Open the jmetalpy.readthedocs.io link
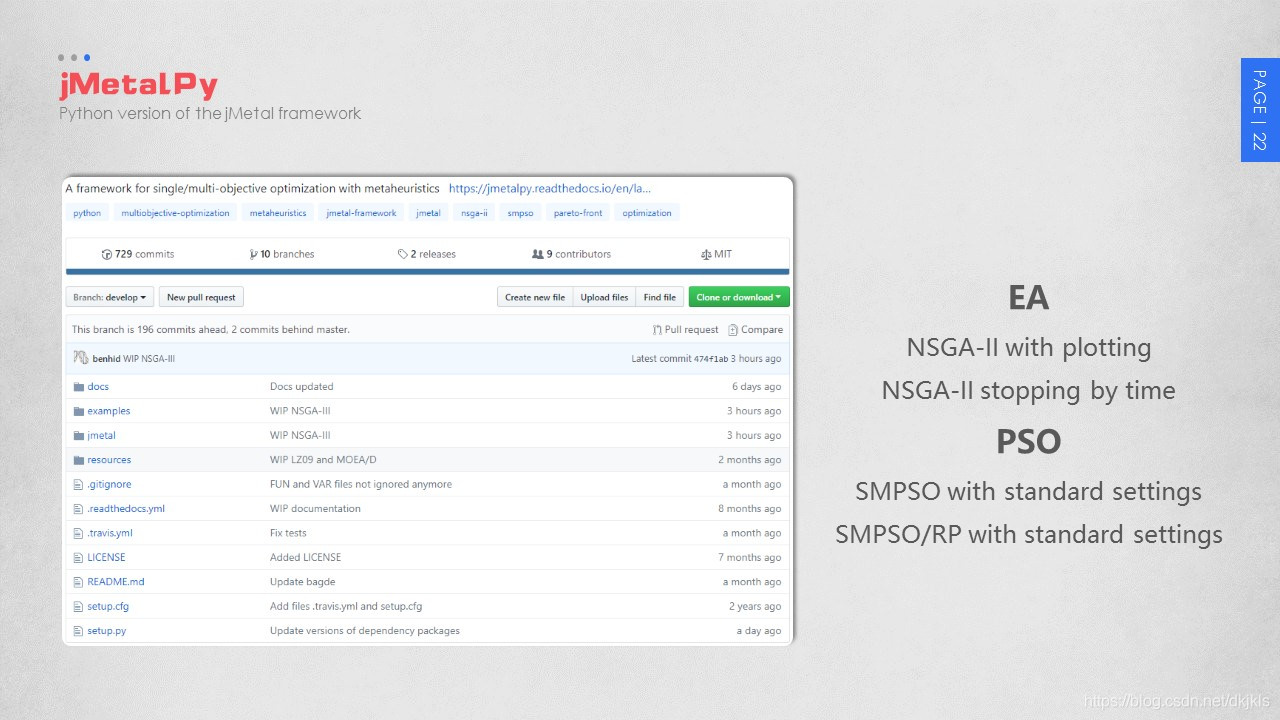The height and width of the screenshot is (720, 1280). (x=550, y=188)
